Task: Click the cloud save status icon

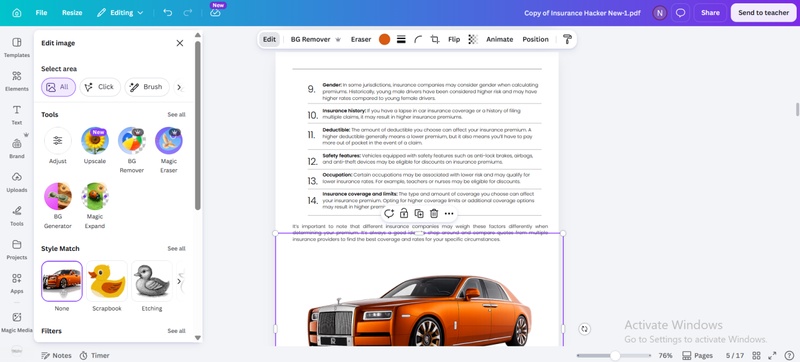Action: (x=215, y=13)
